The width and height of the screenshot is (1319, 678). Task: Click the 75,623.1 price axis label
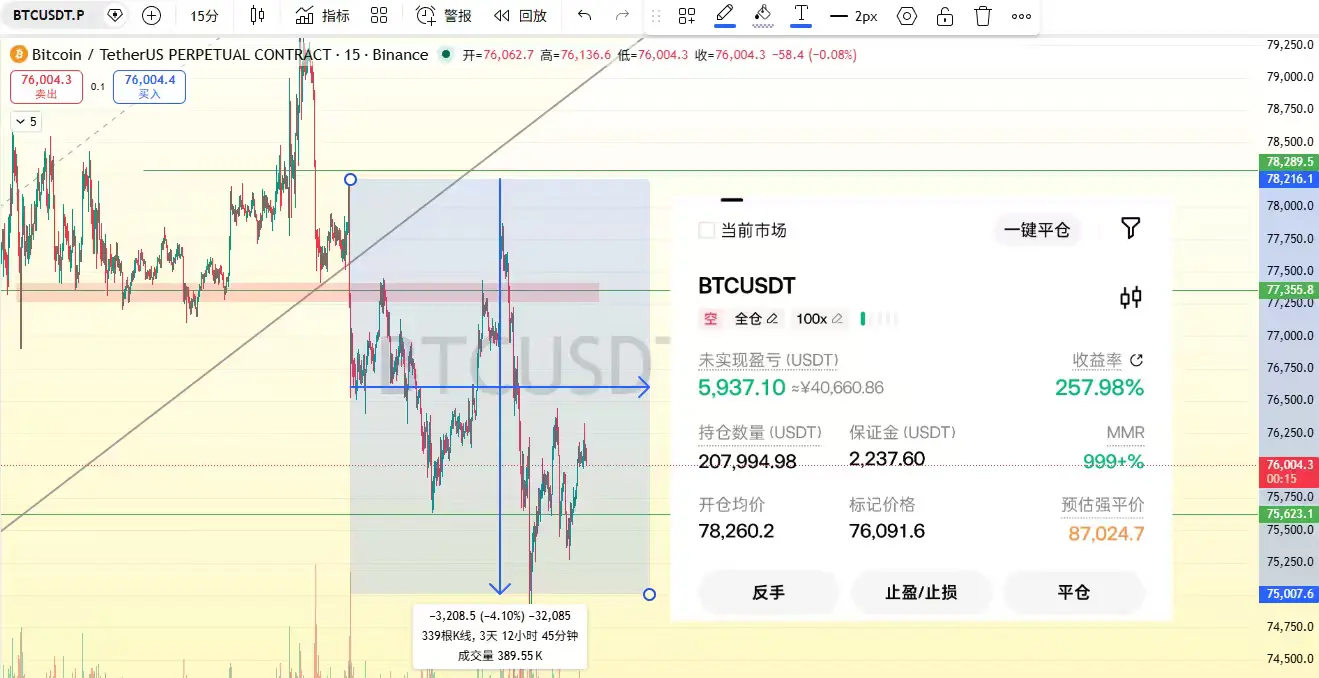pos(1288,514)
